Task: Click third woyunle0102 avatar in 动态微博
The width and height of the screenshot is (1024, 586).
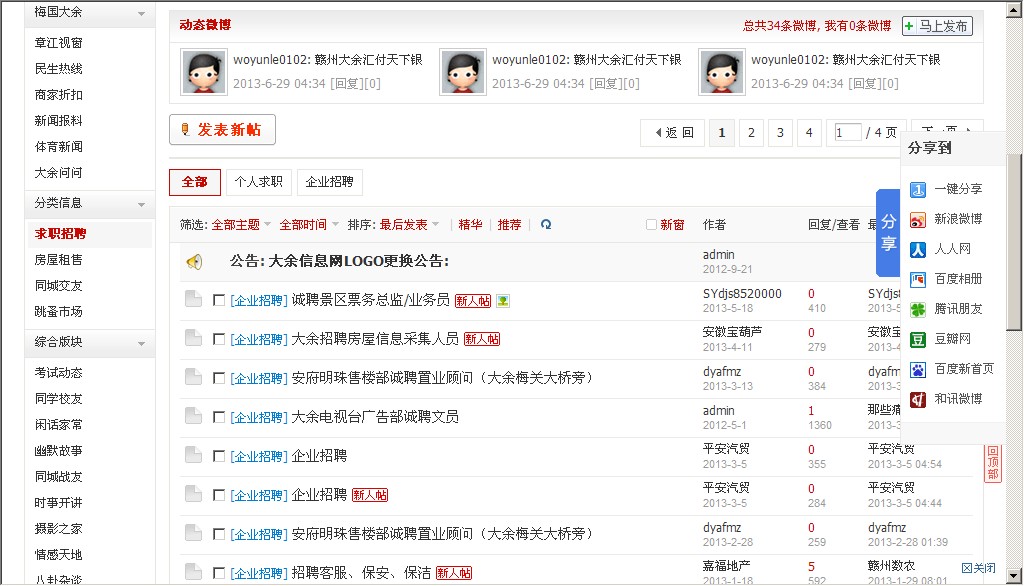Action: pyautogui.click(x=722, y=72)
